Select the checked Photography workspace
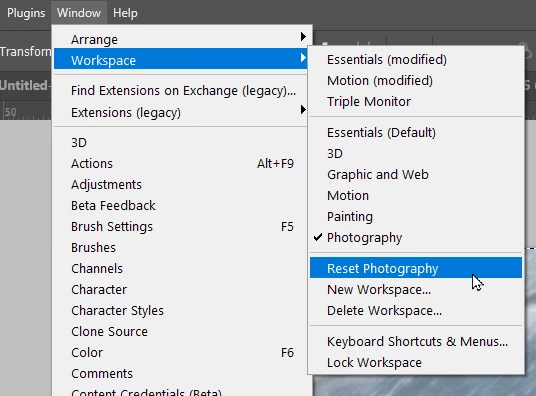 [416, 237]
